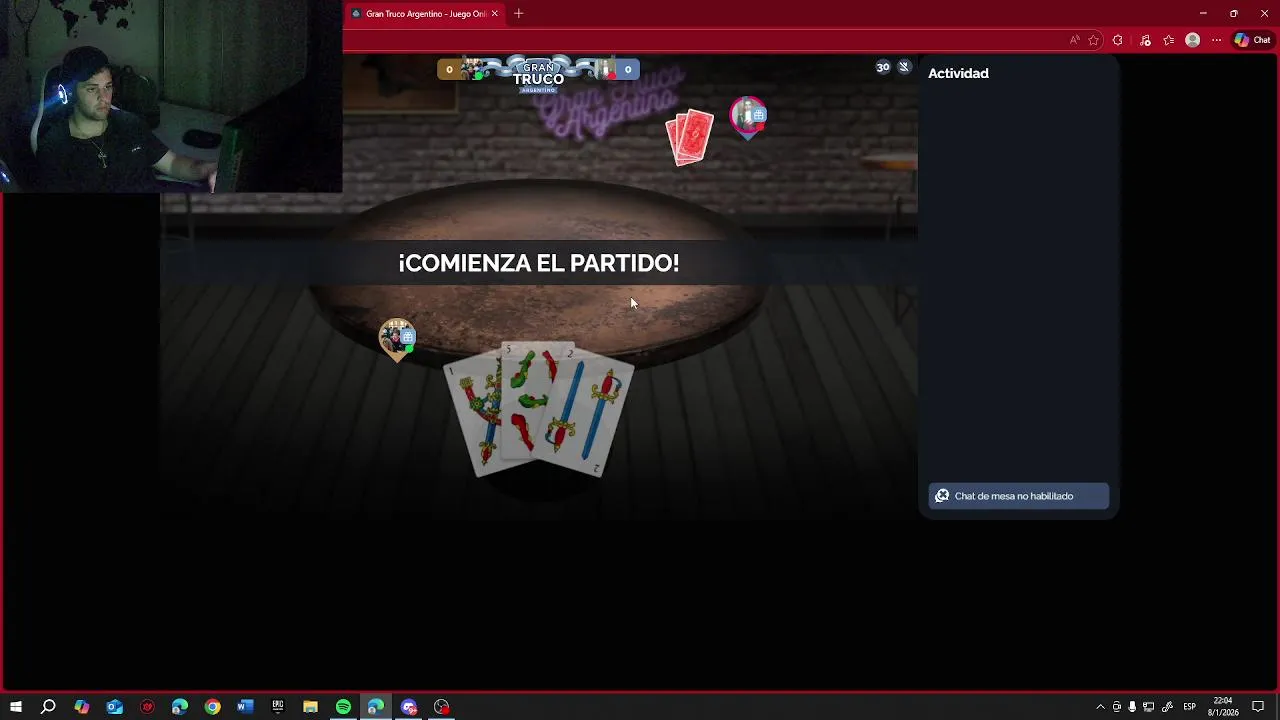Open the browser Extensions menu
The height and width of the screenshot is (720, 1280).
point(1118,40)
